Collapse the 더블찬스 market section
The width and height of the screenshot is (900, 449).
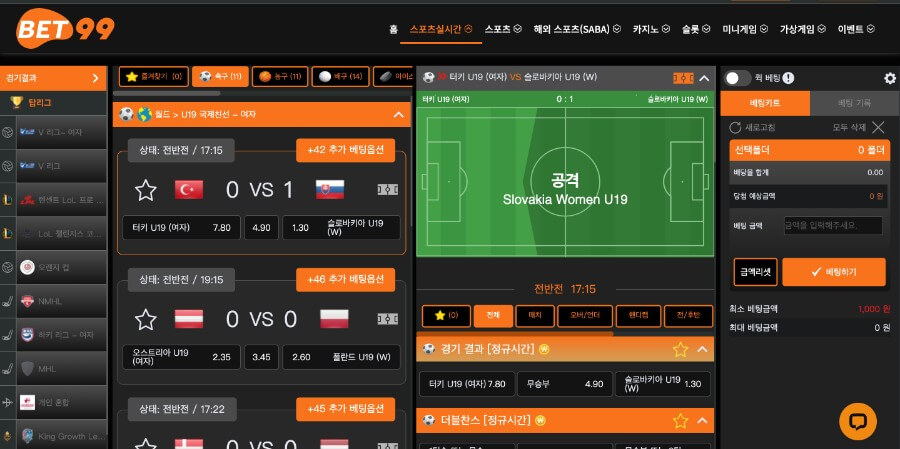[x=702, y=421]
